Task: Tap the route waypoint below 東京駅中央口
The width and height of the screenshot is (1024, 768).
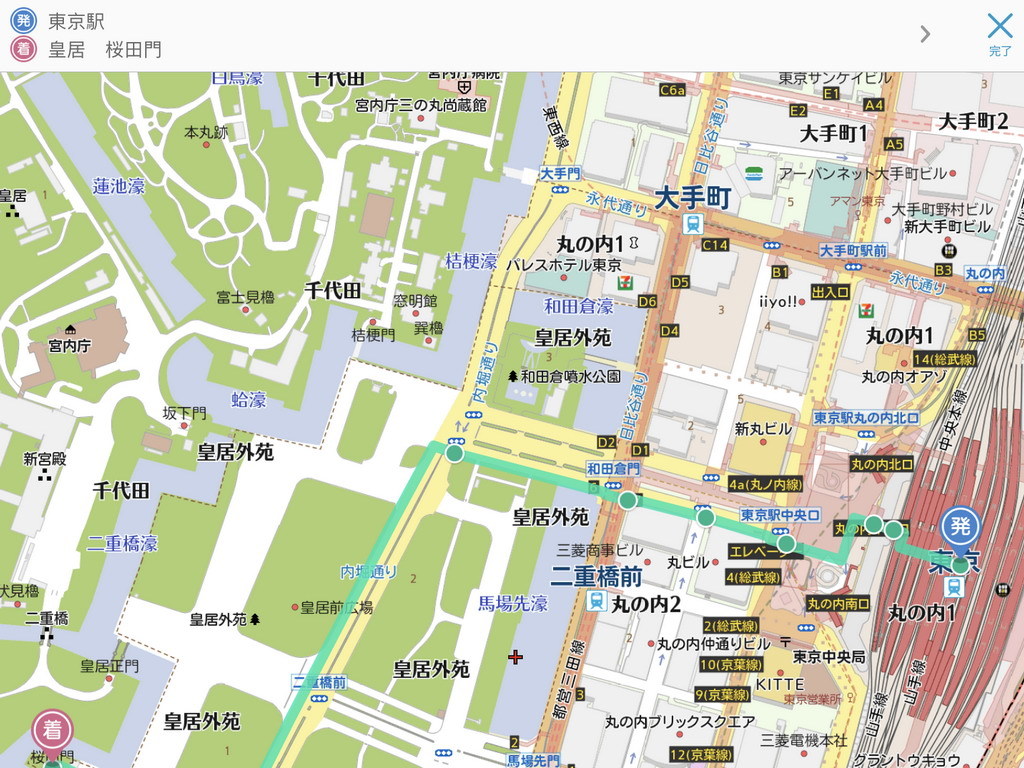Action: pos(786,543)
